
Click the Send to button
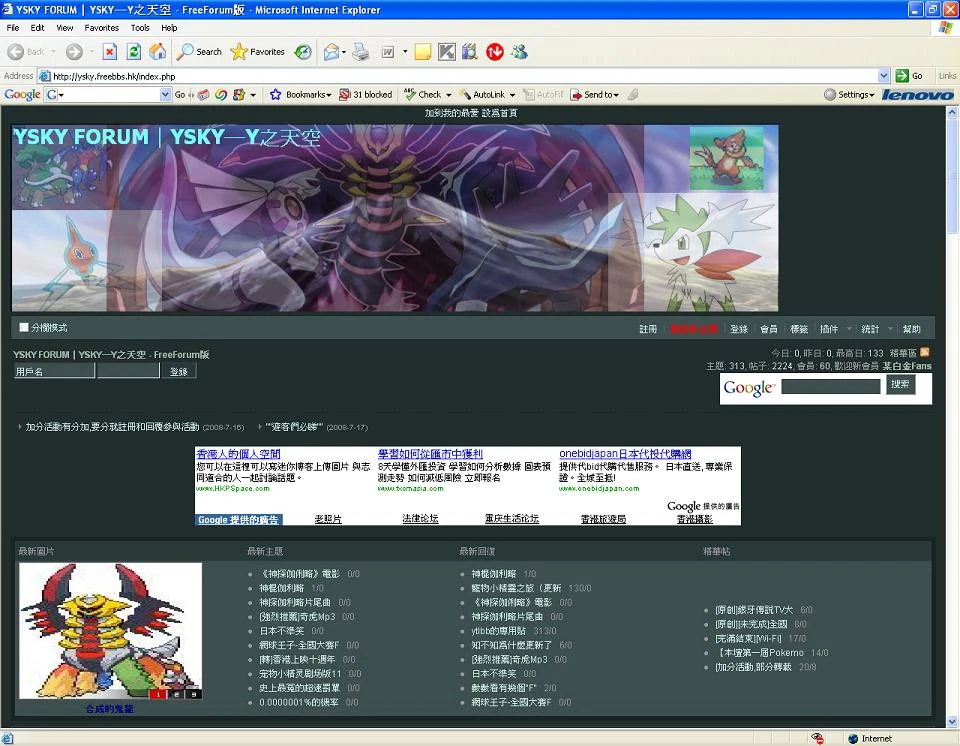tap(594, 94)
